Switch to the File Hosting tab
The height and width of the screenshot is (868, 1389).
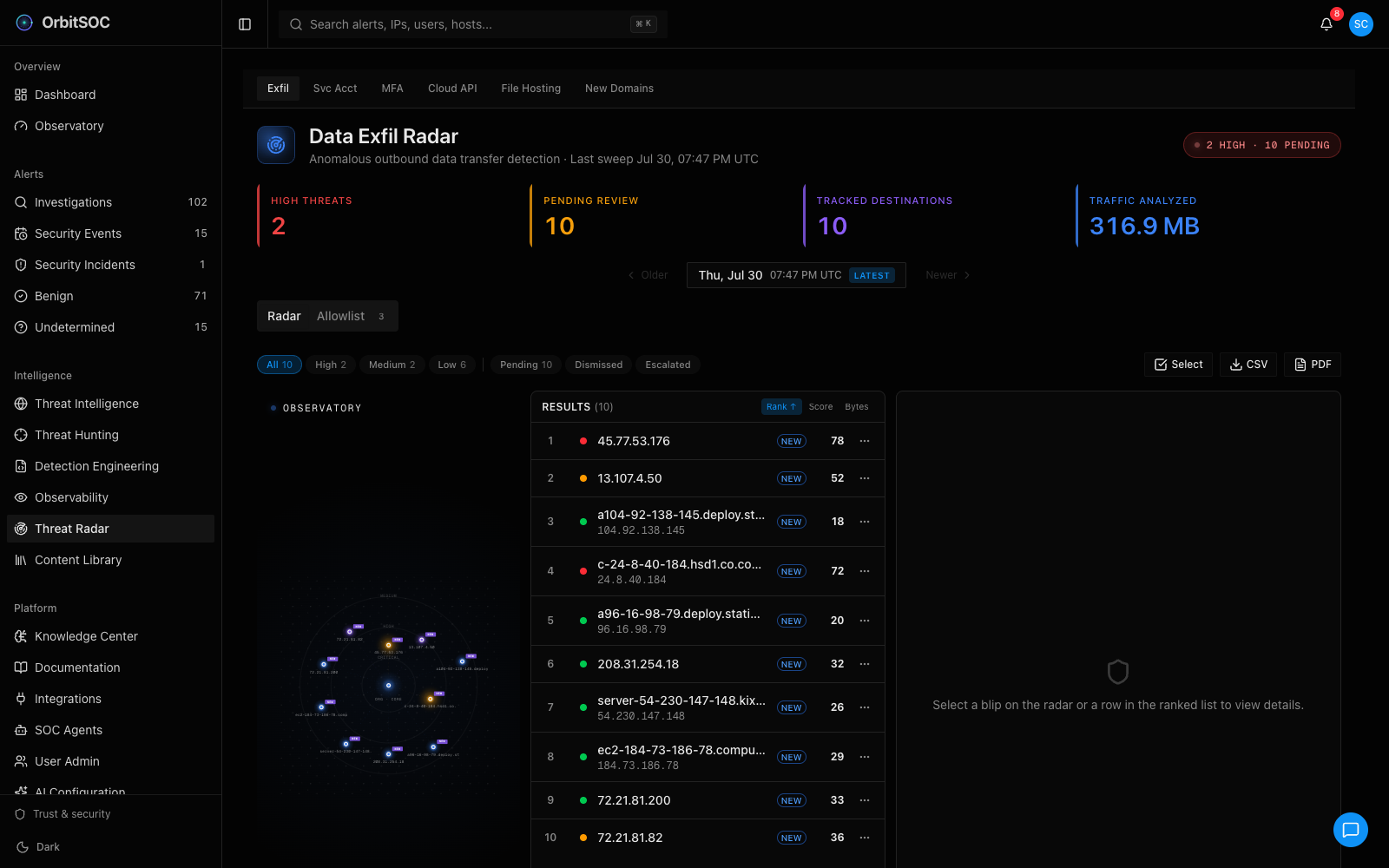(530, 89)
